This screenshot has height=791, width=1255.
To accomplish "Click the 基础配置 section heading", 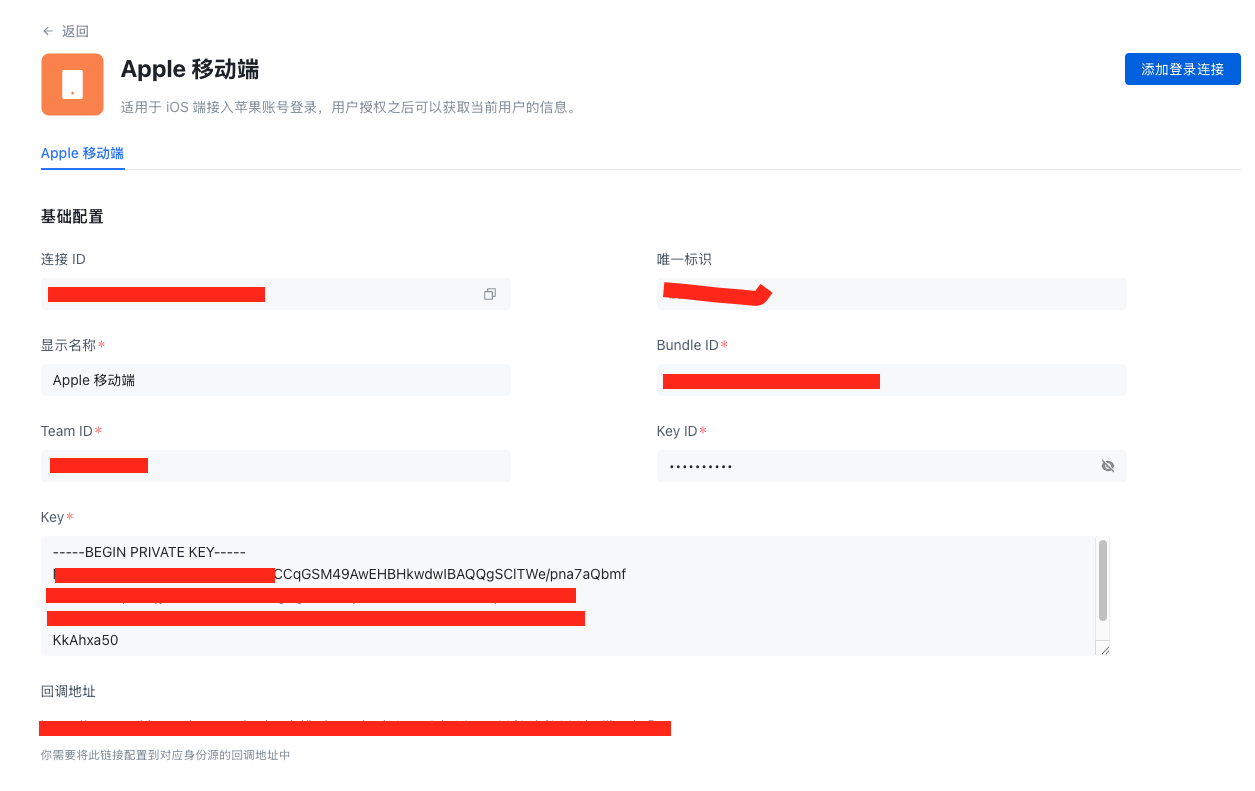I will tap(72, 216).
